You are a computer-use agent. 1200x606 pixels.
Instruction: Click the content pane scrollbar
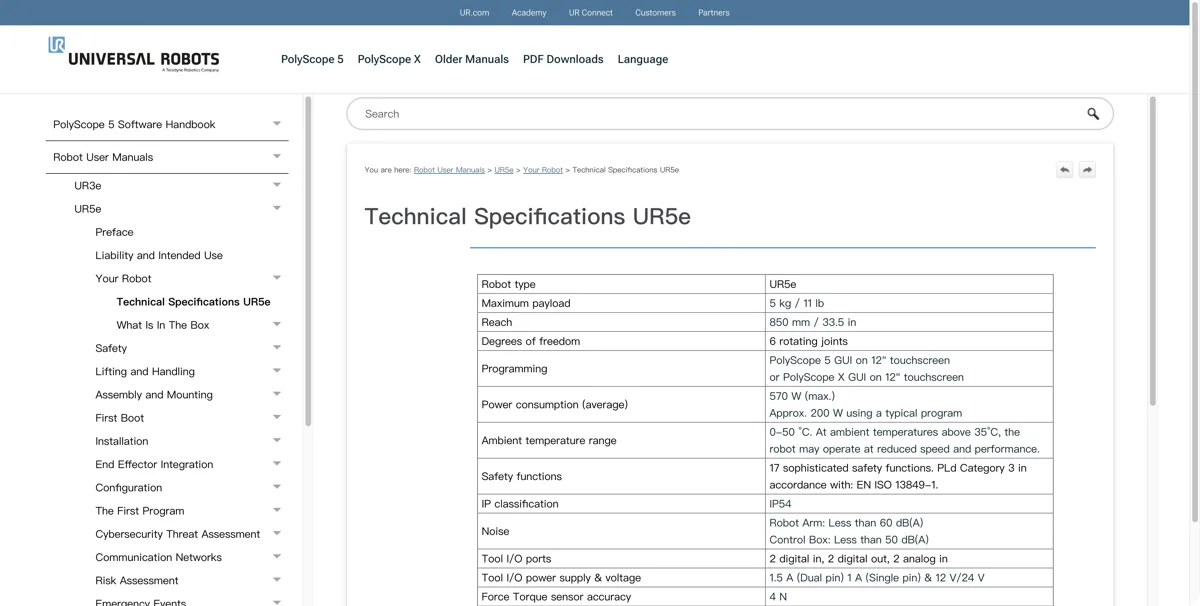click(x=1152, y=250)
